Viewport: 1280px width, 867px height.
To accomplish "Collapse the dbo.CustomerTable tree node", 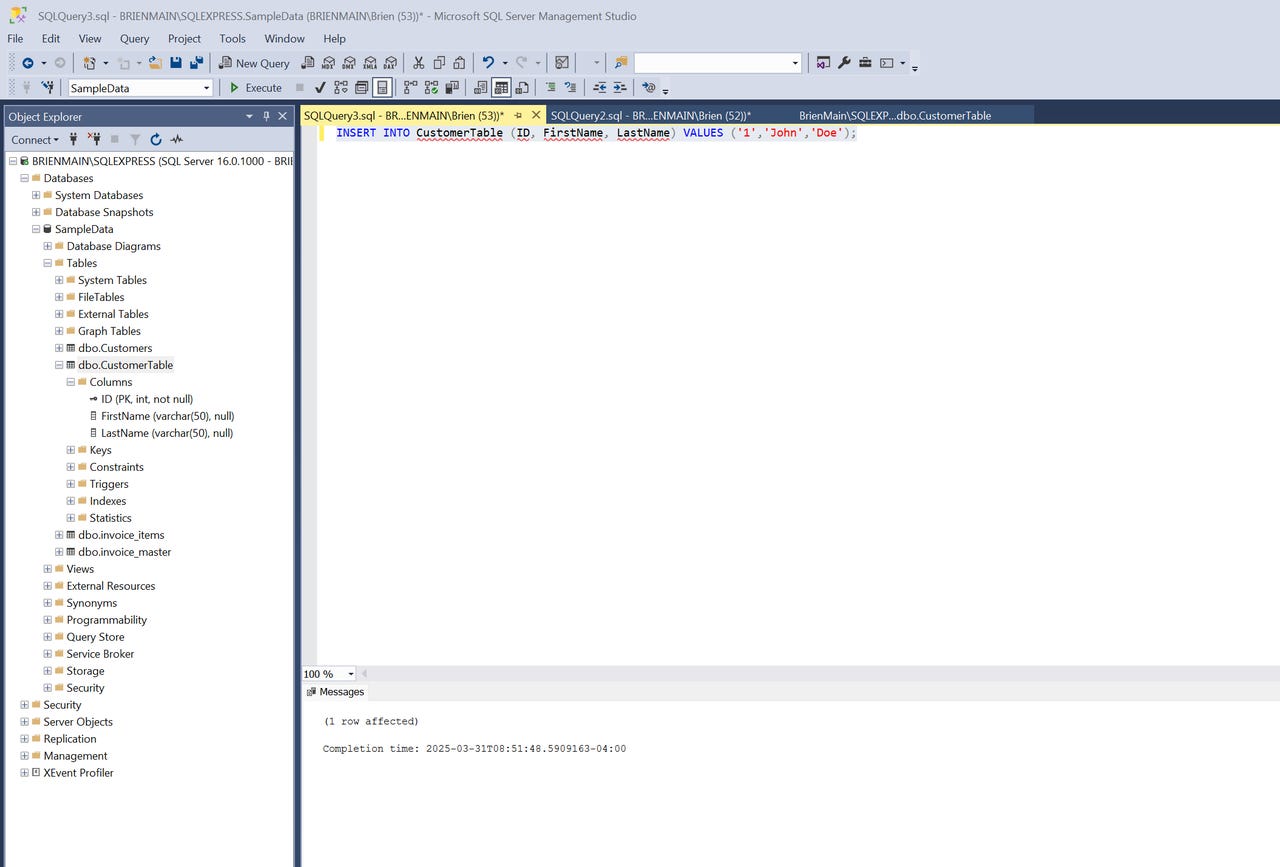I will 59,365.
